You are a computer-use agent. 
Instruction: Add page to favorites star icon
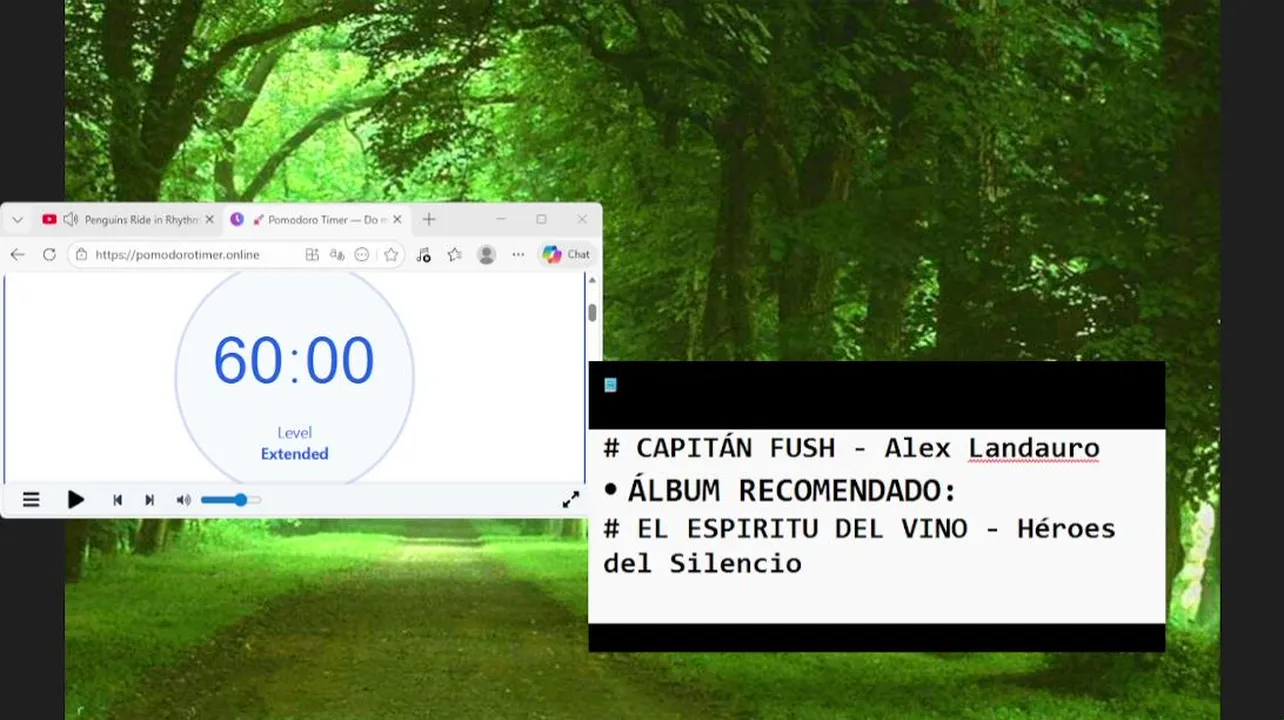click(391, 255)
